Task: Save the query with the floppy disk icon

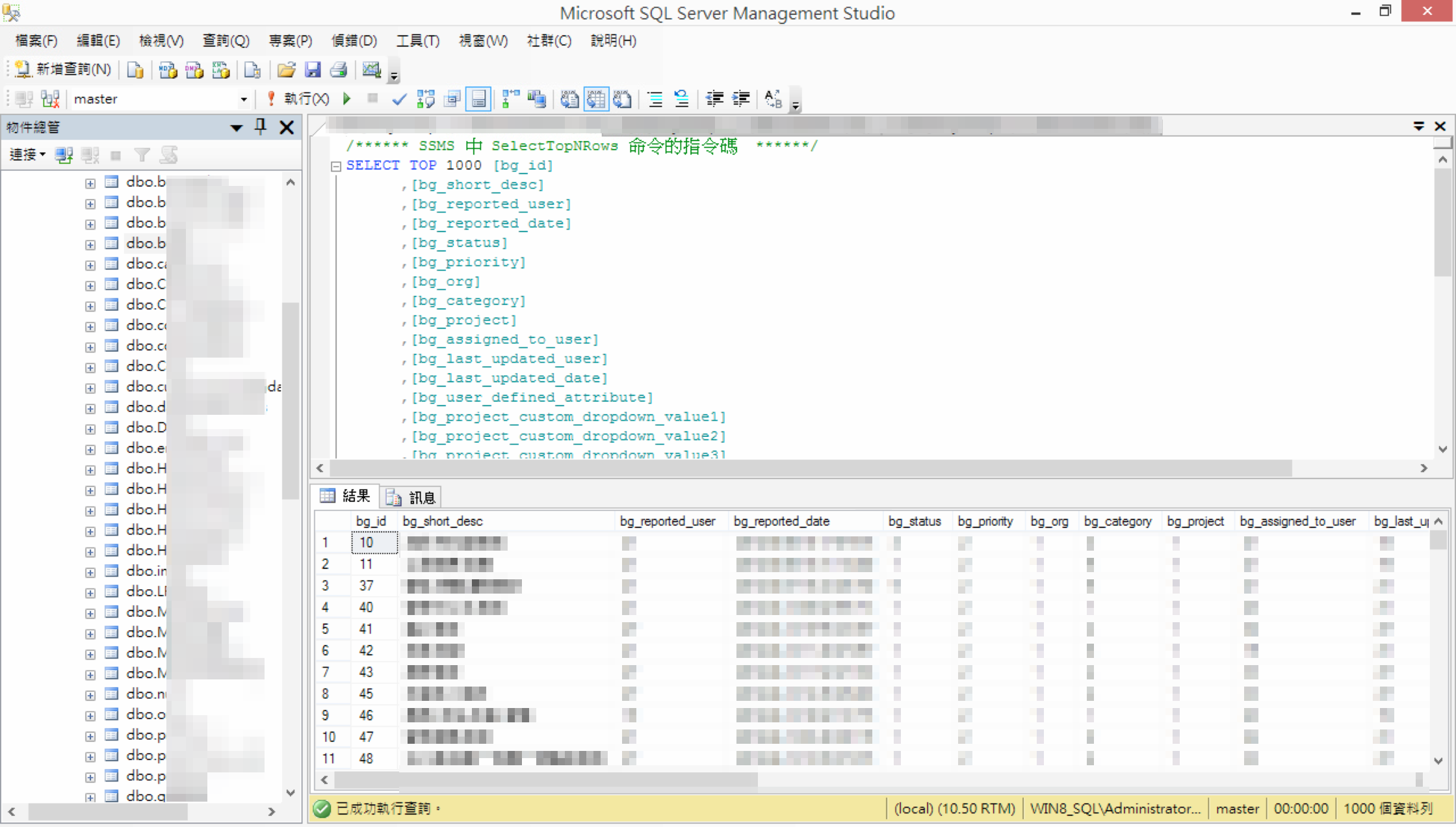Action: tap(313, 70)
